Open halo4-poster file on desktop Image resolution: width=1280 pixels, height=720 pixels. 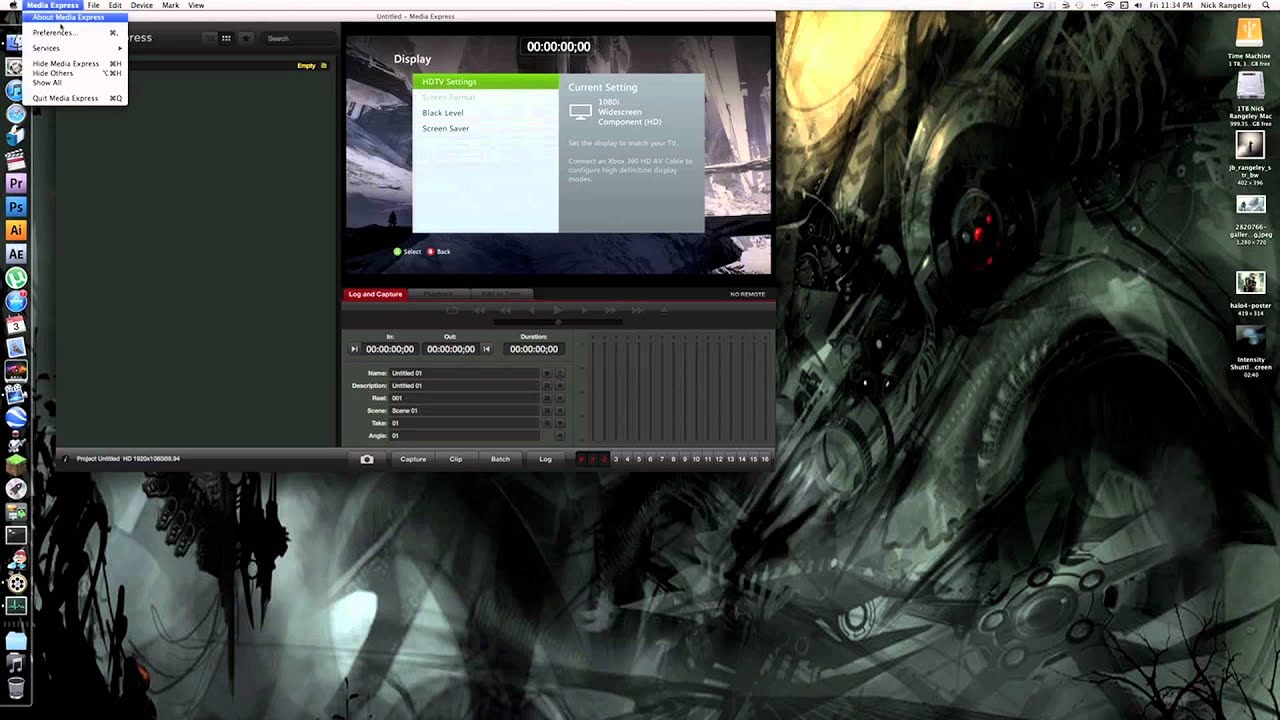click(1250, 282)
